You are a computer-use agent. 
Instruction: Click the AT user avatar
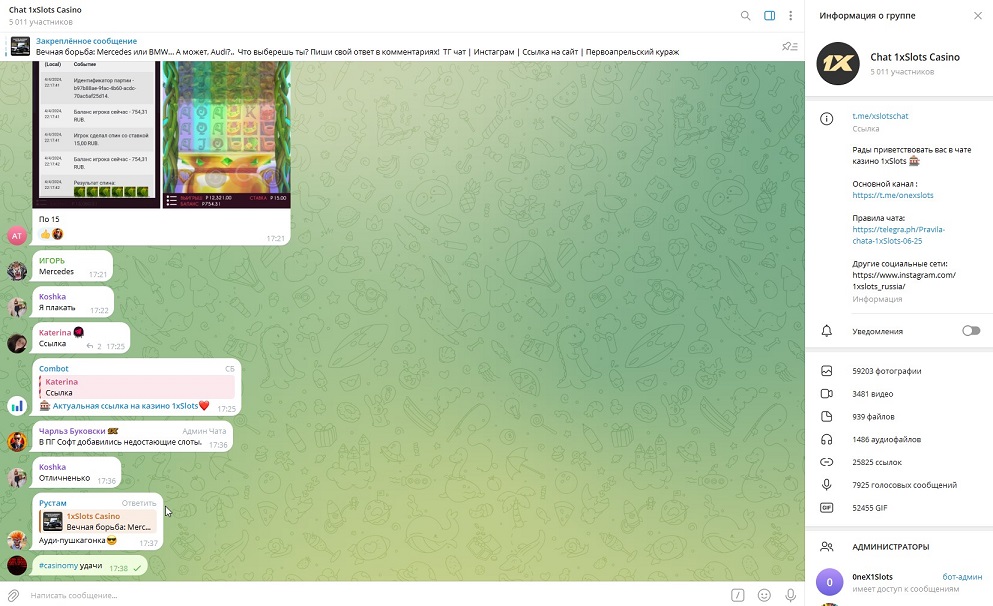(17, 235)
